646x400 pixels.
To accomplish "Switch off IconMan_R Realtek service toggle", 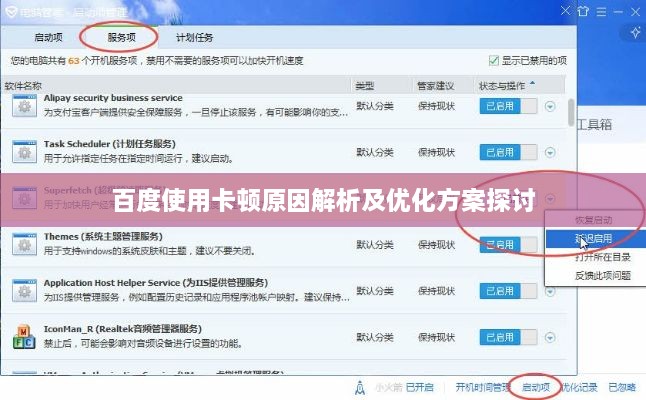I will pos(508,337).
